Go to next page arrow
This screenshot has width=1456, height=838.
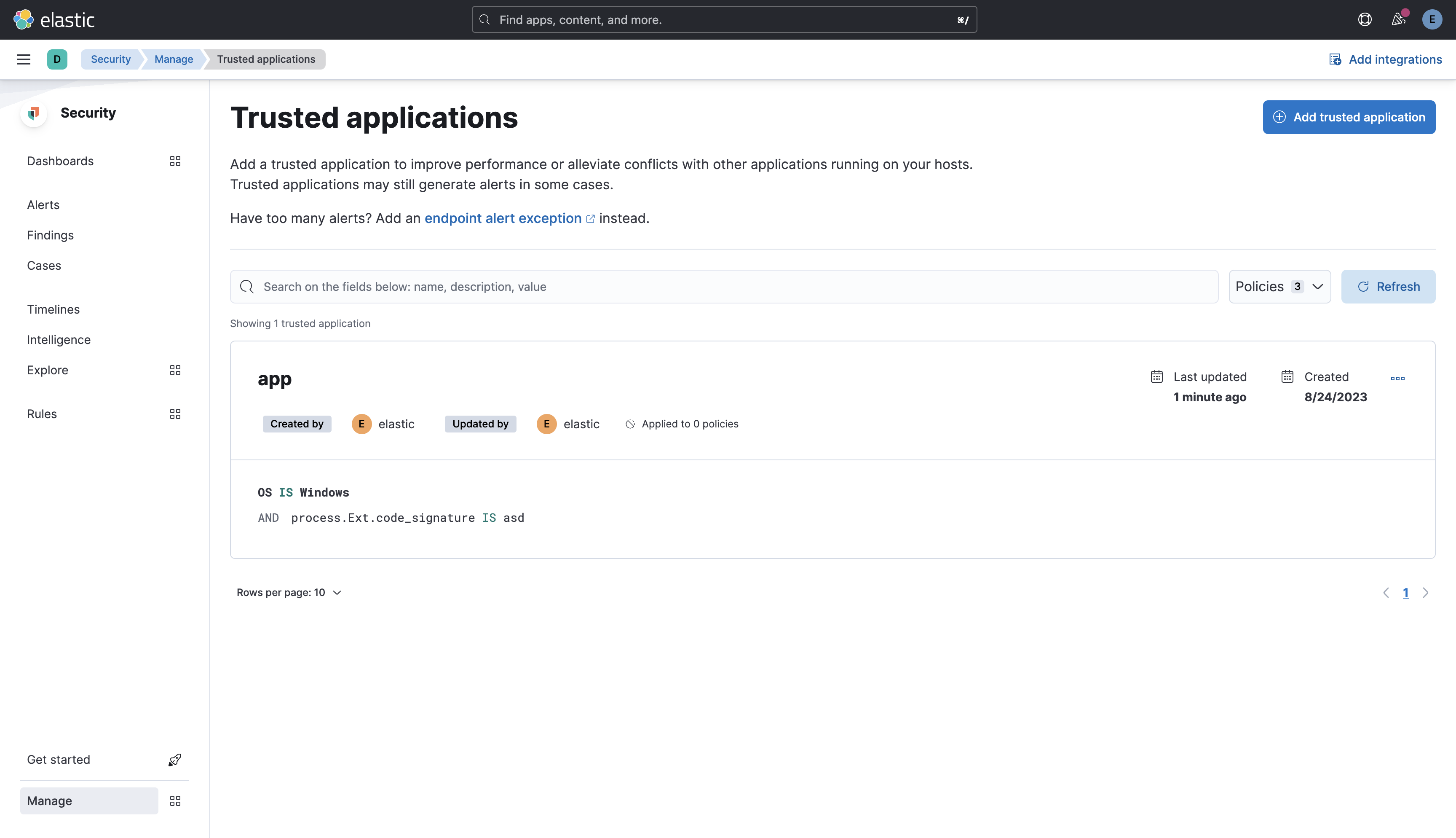click(1426, 593)
